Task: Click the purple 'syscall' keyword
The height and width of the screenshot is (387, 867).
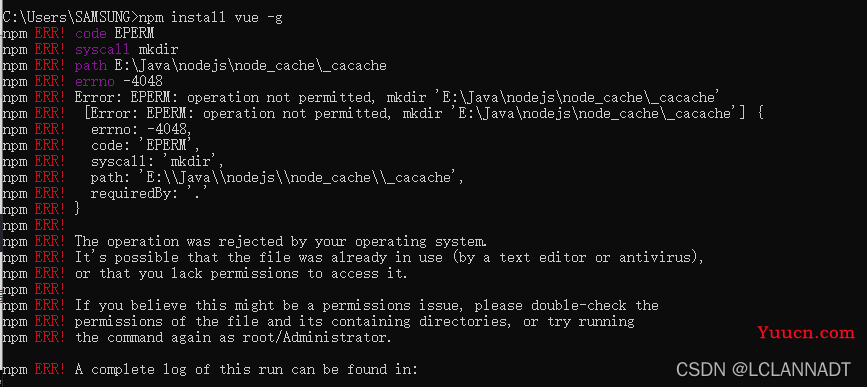Action: [x=103, y=50]
